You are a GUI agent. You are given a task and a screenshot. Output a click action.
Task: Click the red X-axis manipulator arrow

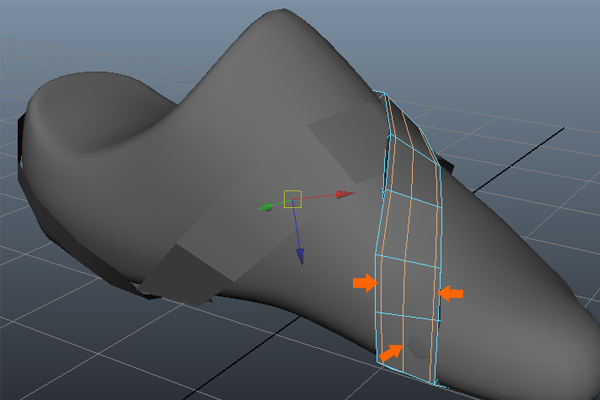pos(345,194)
